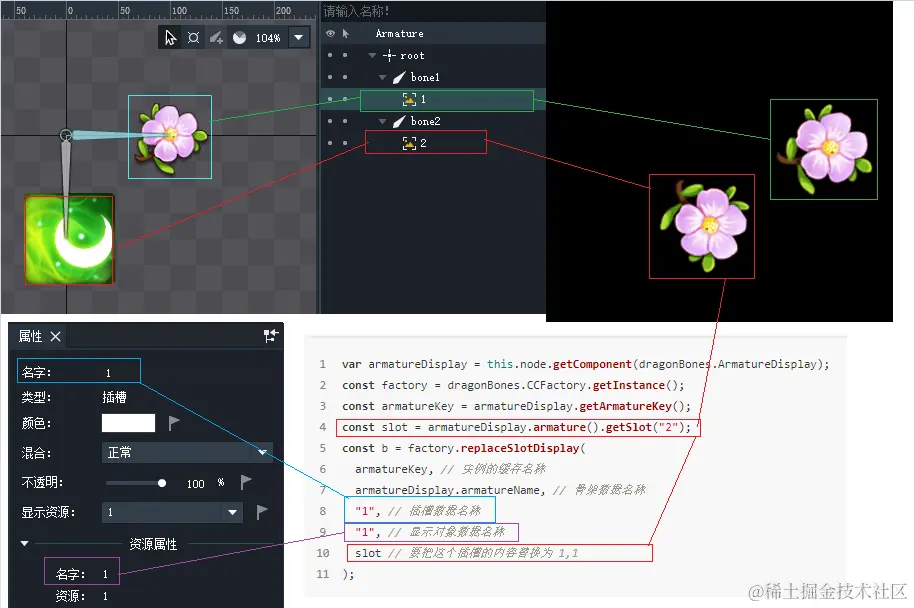Toggle visibility dot of bone2 row
The image size is (914, 608).
pos(330,121)
